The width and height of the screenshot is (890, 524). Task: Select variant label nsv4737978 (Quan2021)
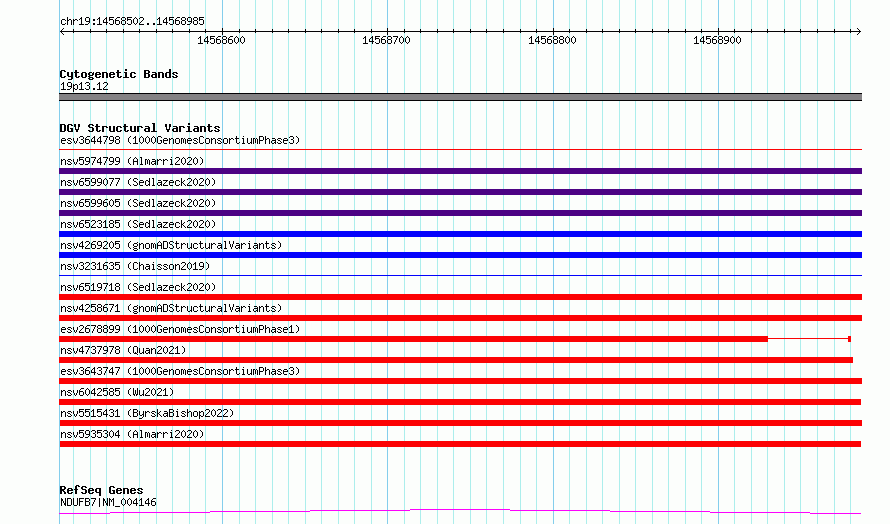point(123,350)
